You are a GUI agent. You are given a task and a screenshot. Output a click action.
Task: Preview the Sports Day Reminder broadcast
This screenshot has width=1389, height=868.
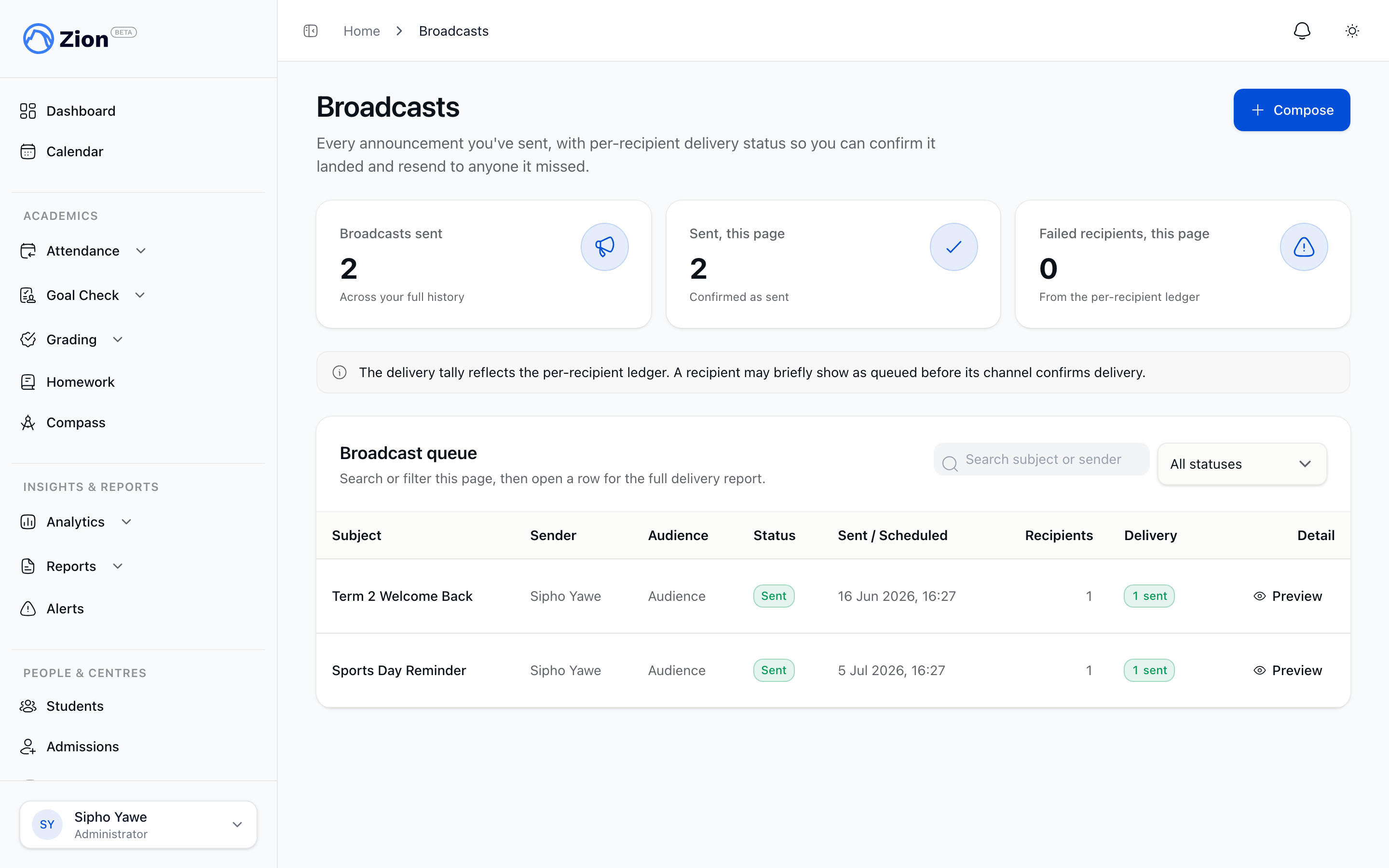click(x=1287, y=670)
